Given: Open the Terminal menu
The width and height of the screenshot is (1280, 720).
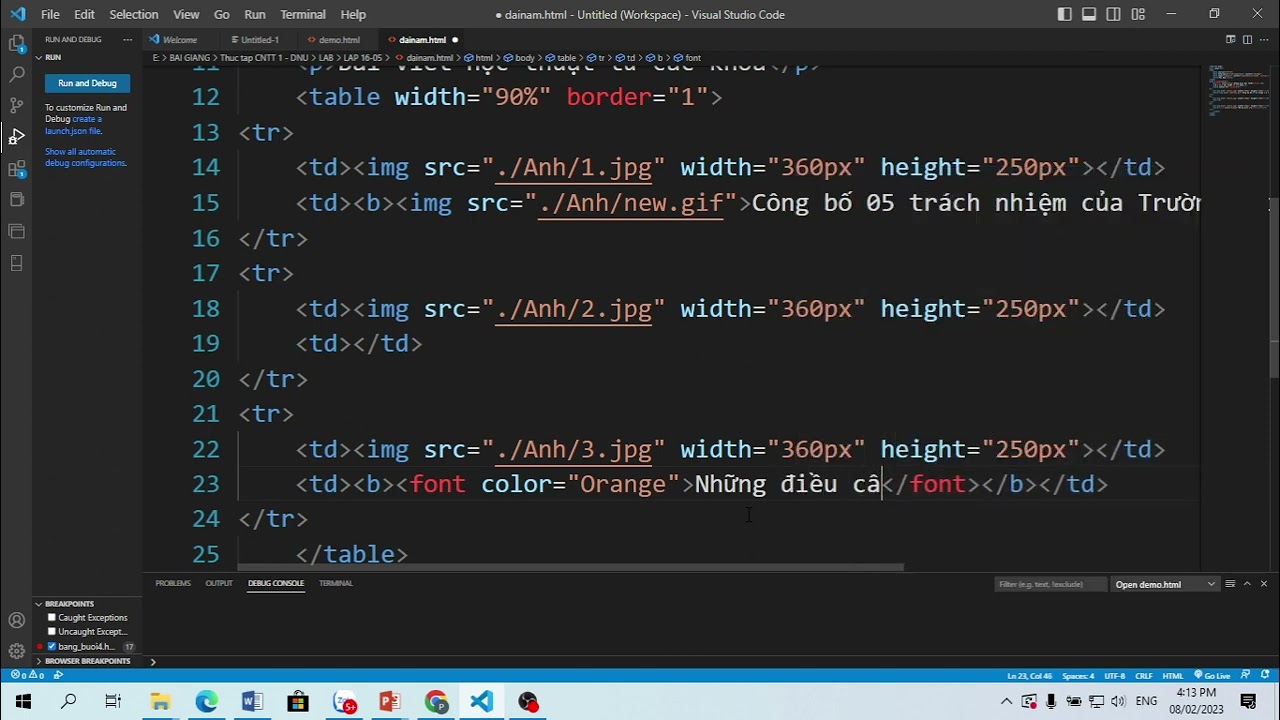Looking at the screenshot, I should point(303,14).
